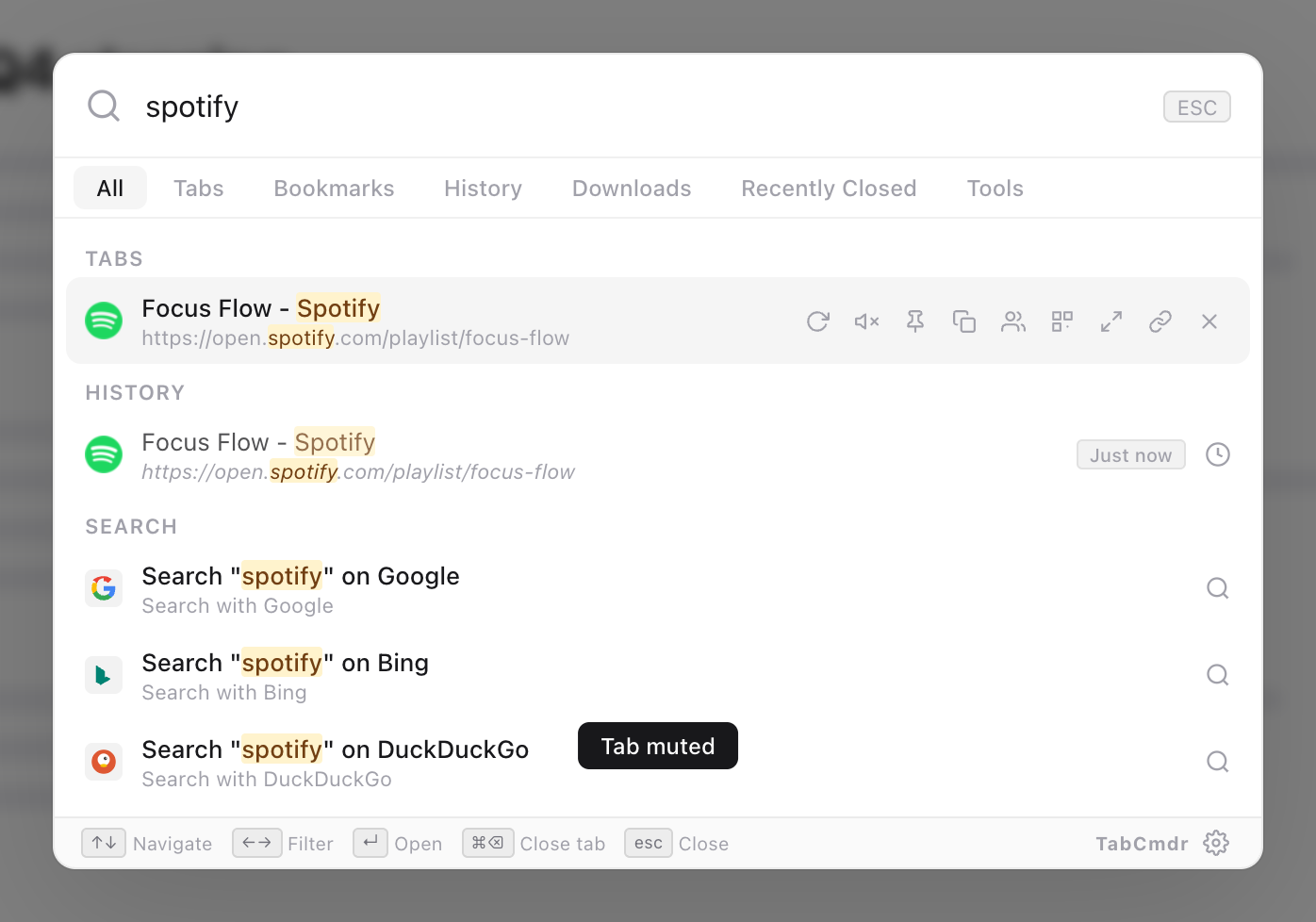Click the Google logo icon
The width and height of the screenshot is (1316, 922).
[x=104, y=588]
